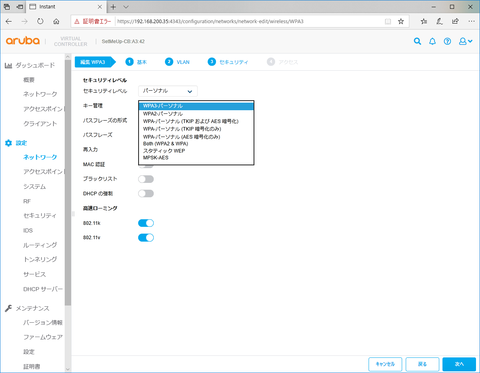Choose WPA-パーソナル (TKIP および AES 暗号化)
Screen dimensions: 480x373
coord(196,121)
